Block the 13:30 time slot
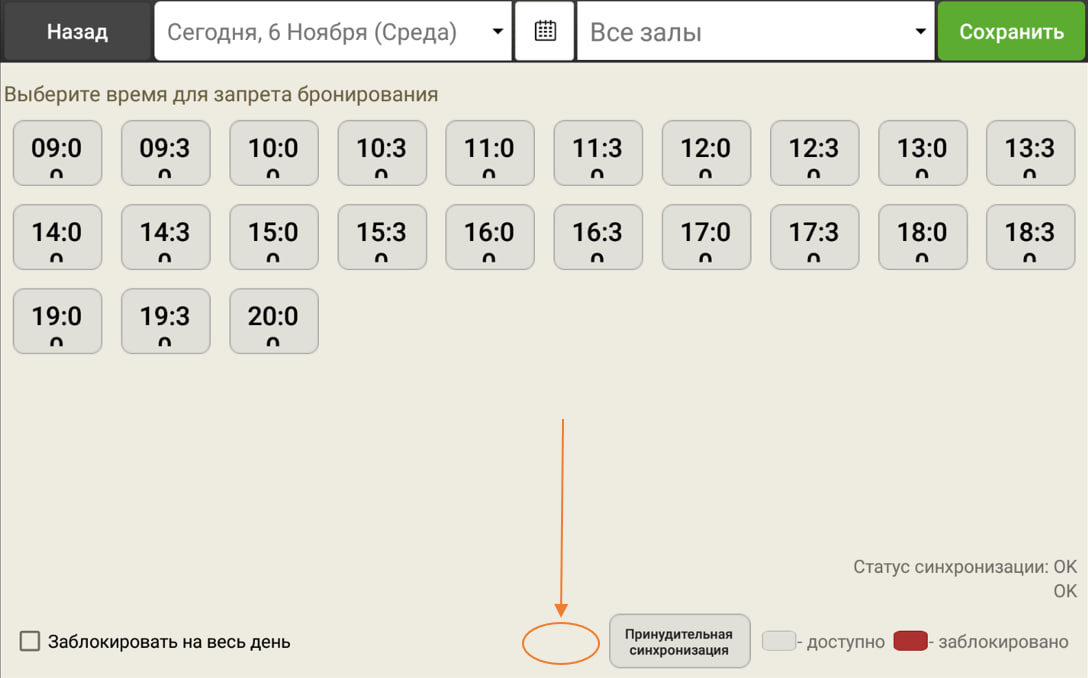The height and width of the screenshot is (678, 1088). [x=1030, y=153]
